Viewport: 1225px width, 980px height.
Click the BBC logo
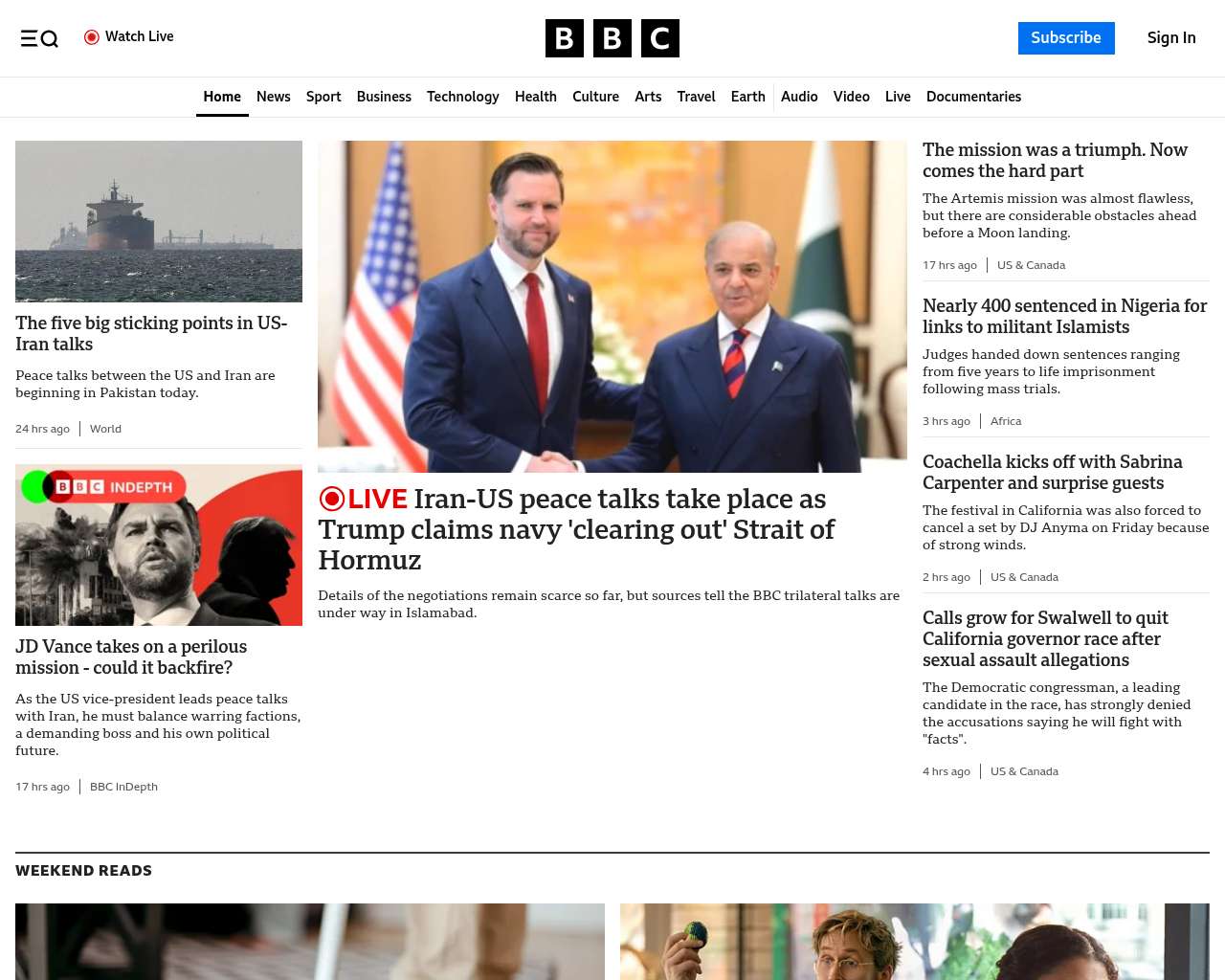(x=612, y=38)
